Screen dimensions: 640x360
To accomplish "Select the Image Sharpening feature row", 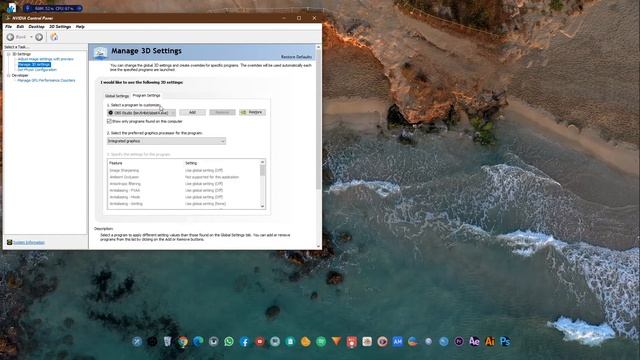I will 183,171.
